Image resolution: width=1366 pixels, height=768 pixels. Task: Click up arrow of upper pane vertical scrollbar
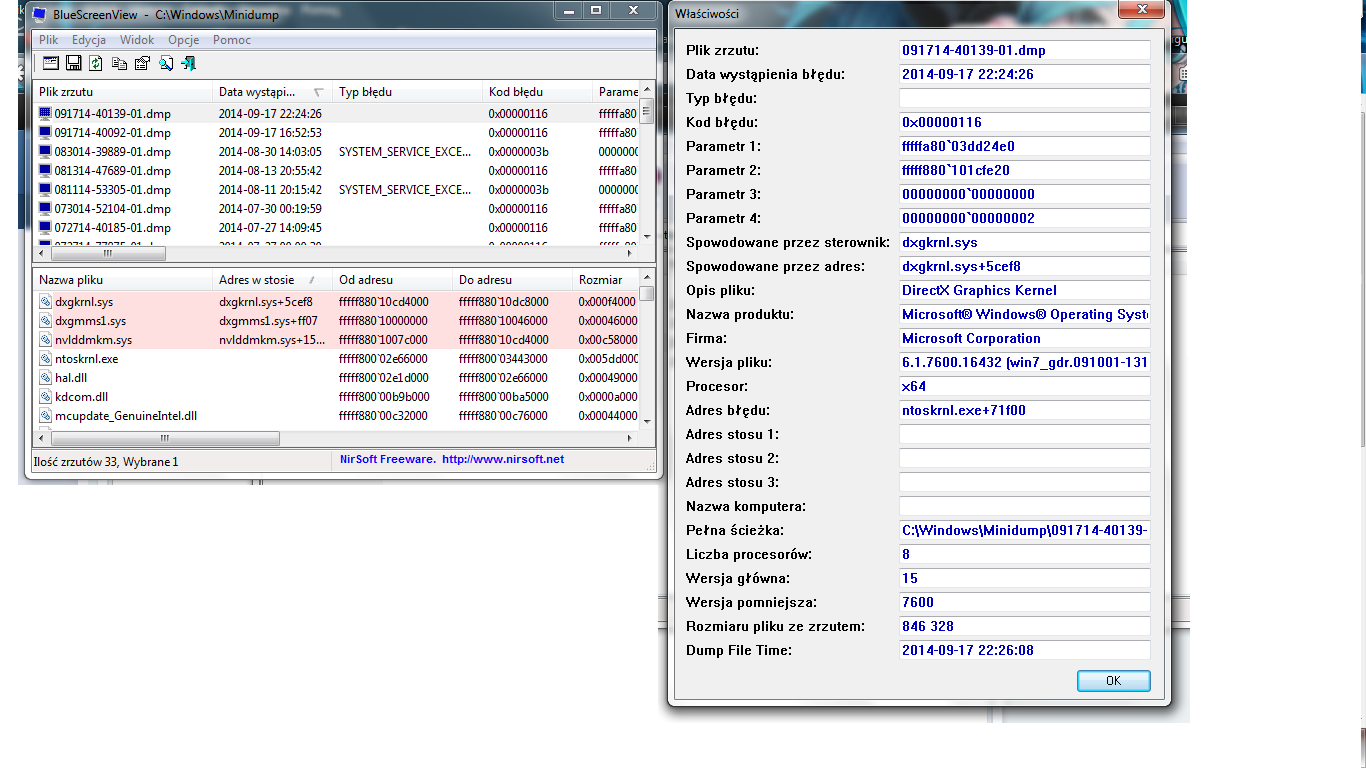647,89
